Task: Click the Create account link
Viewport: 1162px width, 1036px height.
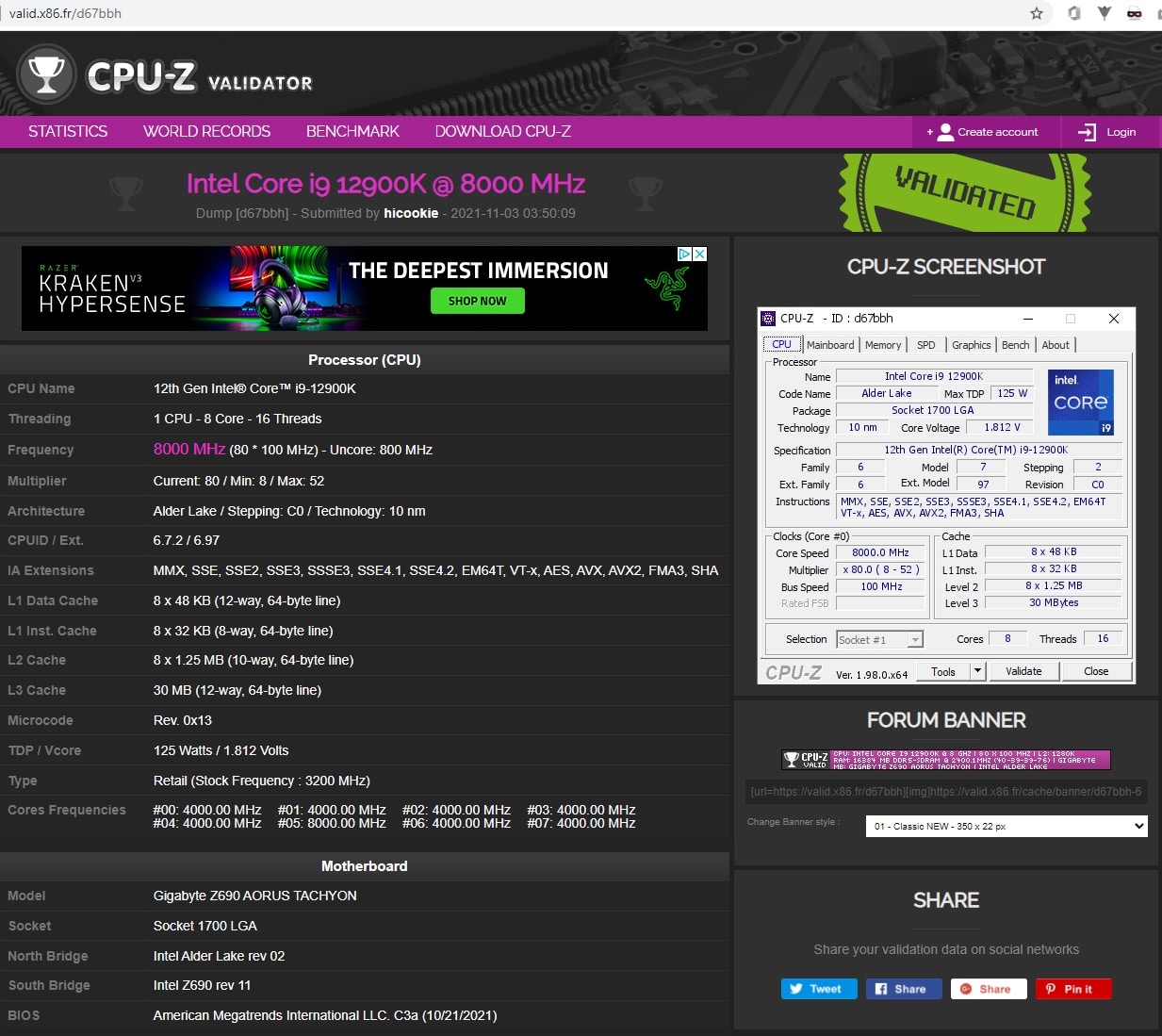Action: coord(997,132)
